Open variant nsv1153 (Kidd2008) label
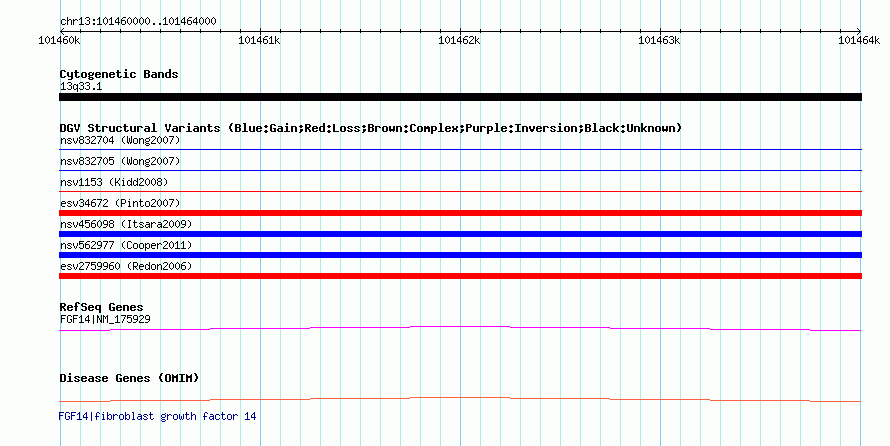The height and width of the screenshot is (446, 890). pyautogui.click(x=114, y=182)
